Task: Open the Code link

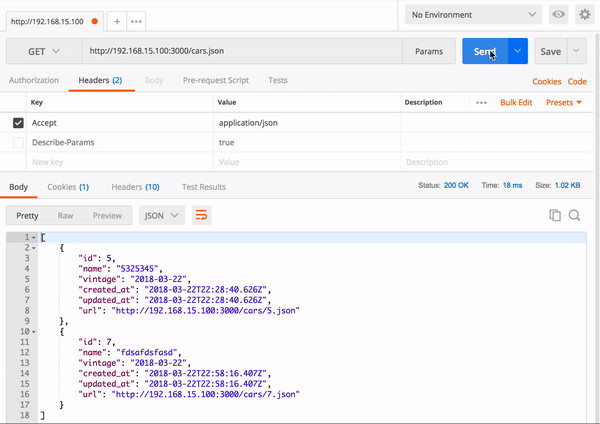Action: [577, 82]
